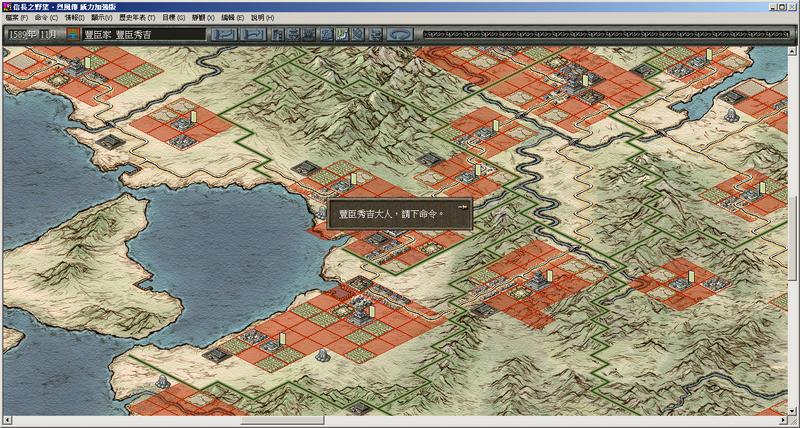Image resolution: width=800 pixels, height=428 pixels.
Task: Open the 檔案(F) menu
Action: 16,17
